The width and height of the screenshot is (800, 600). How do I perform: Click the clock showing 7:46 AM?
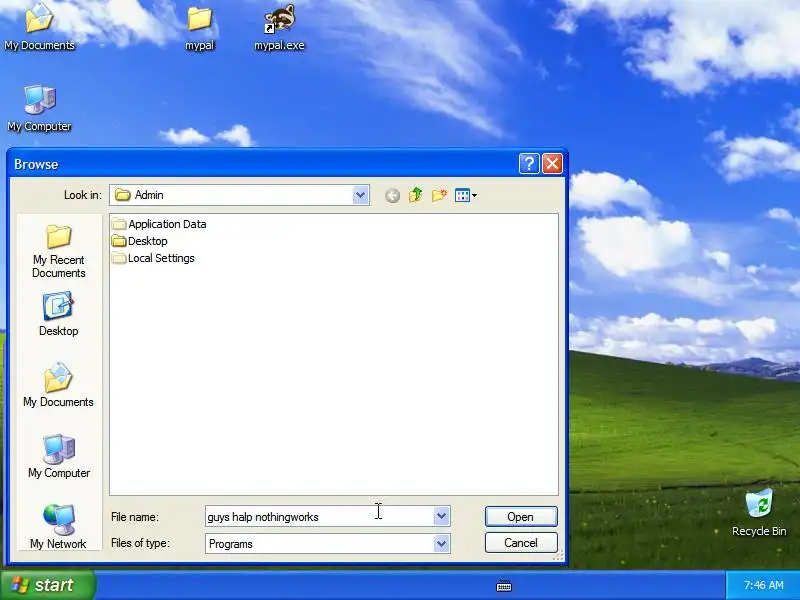coord(763,585)
